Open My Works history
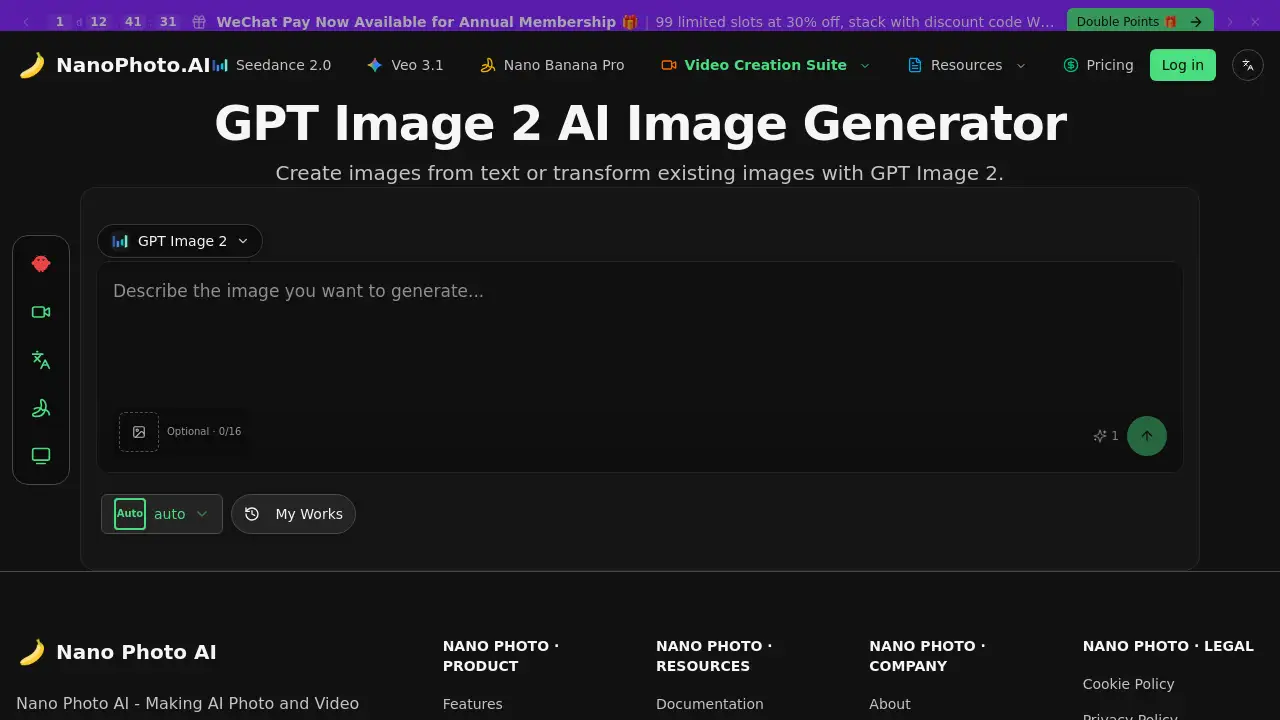The image size is (1280, 720). (293, 513)
